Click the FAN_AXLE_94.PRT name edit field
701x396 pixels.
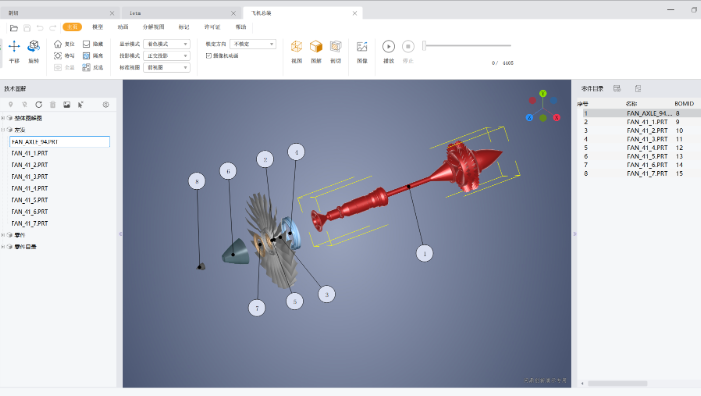(59, 142)
